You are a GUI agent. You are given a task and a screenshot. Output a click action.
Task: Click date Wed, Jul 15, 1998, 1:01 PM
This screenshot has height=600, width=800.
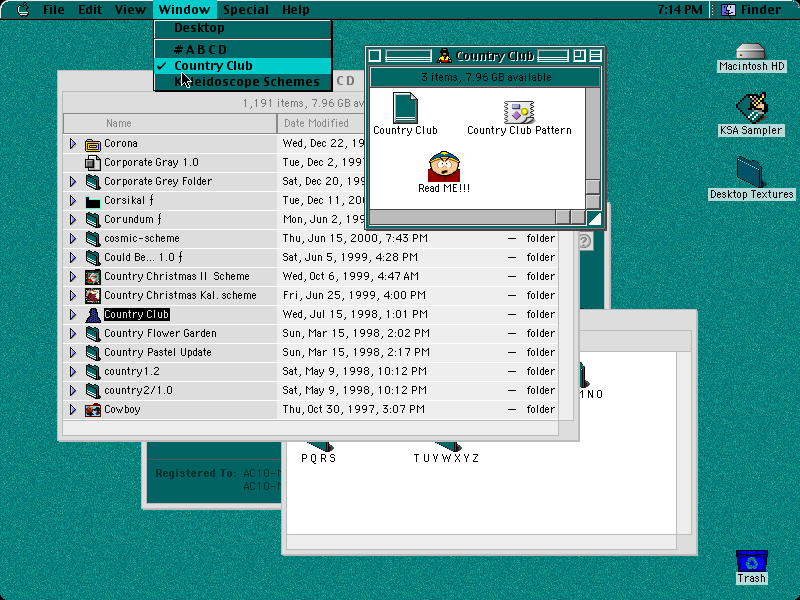pos(355,314)
